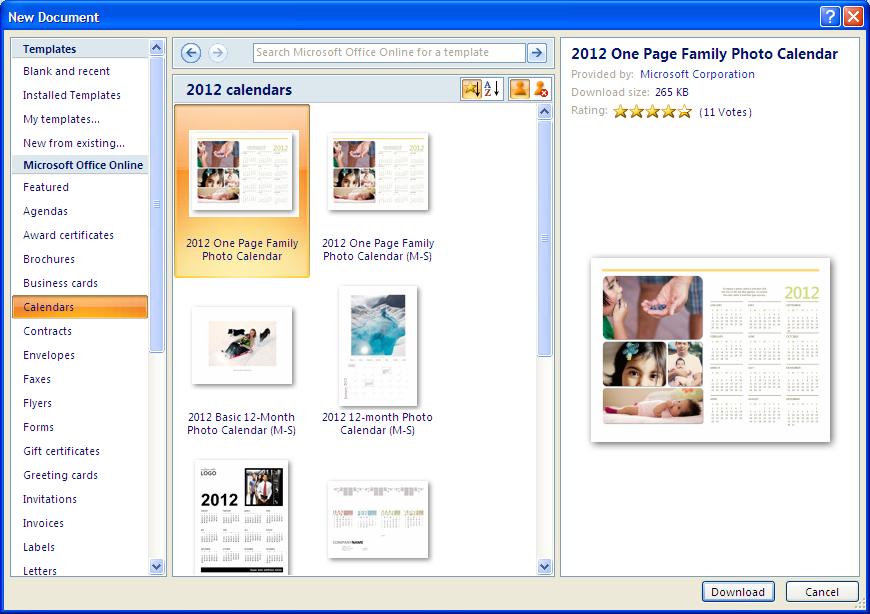The width and height of the screenshot is (870, 614).
Task: Click the Microsoft Corporation provider name
Action: [697, 74]
